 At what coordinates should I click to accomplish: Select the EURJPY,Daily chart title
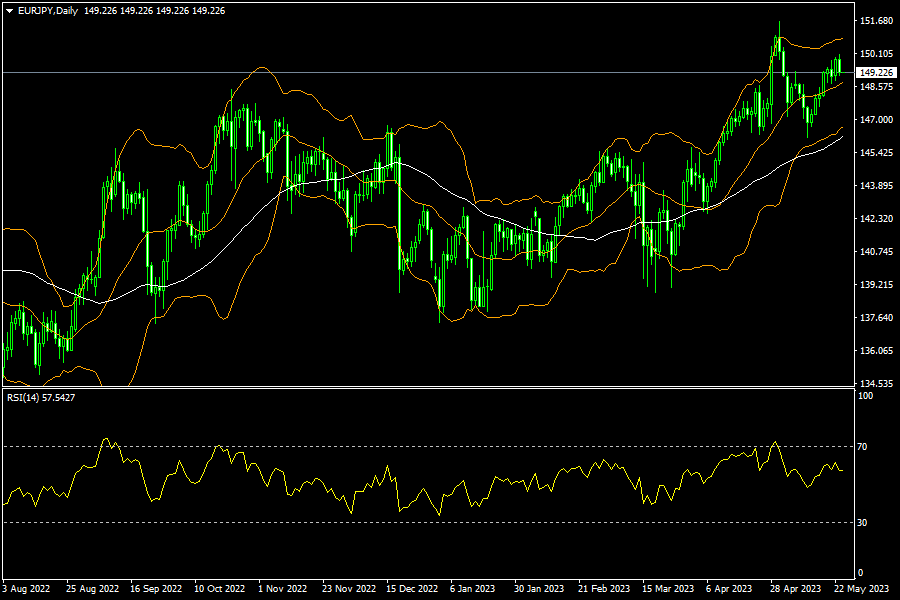pyautogui.click(x=48, y=11)
